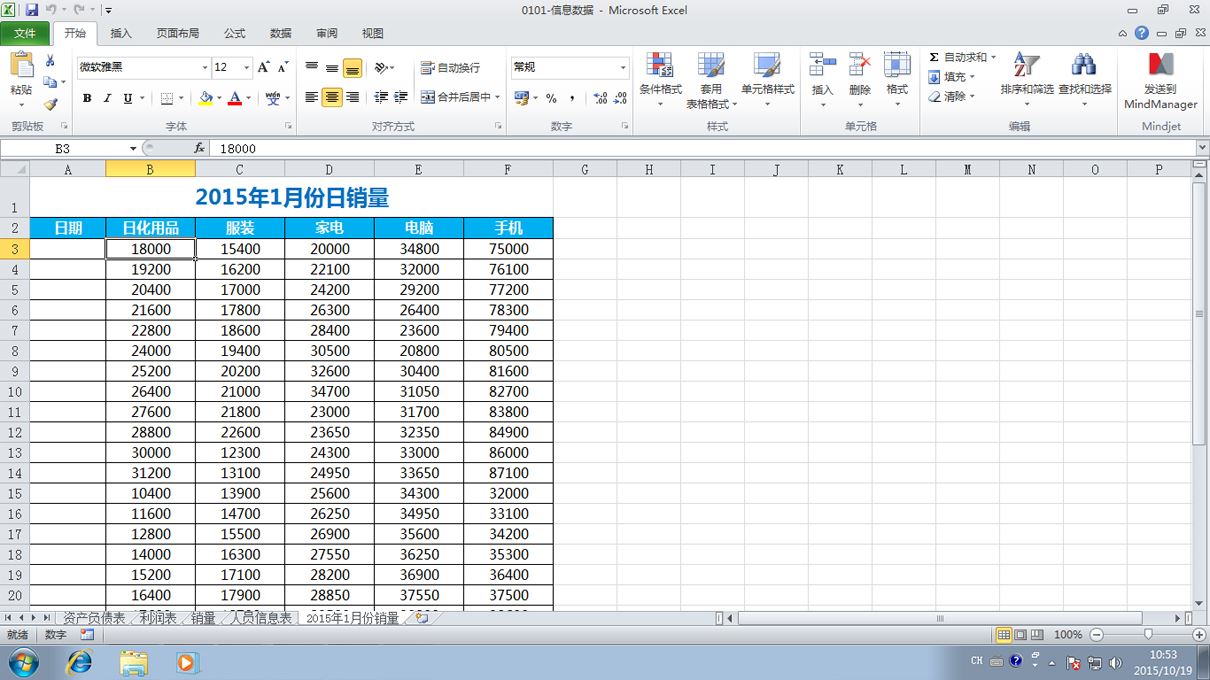This screenshot has height=680, width=1210.
Task: Click the 插入 insert cells icon
Action: point(822,65)
